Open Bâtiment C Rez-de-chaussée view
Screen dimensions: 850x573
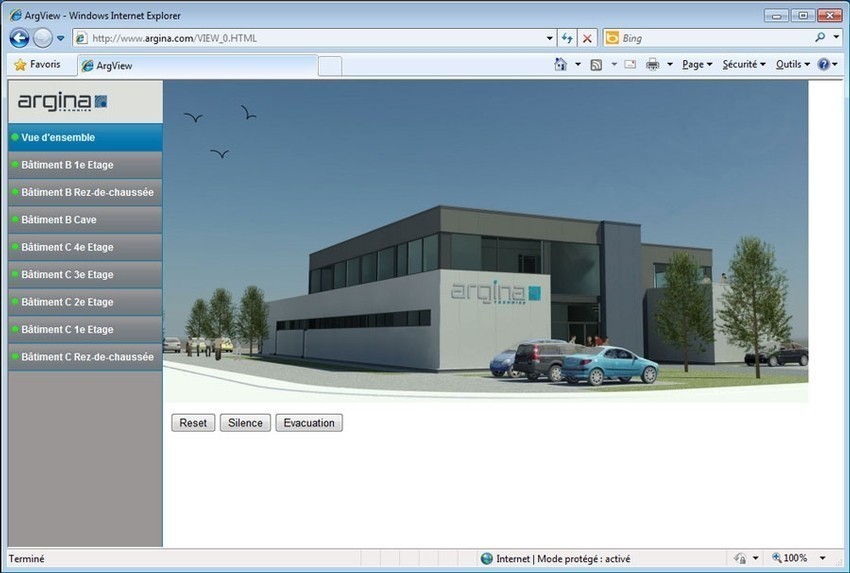pyautogui.click(x=85, y=357)
